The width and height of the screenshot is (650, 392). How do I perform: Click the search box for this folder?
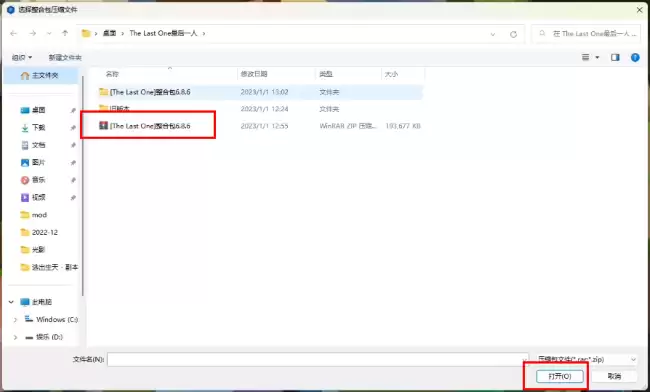pyautogui.click(x=587, y=34)
